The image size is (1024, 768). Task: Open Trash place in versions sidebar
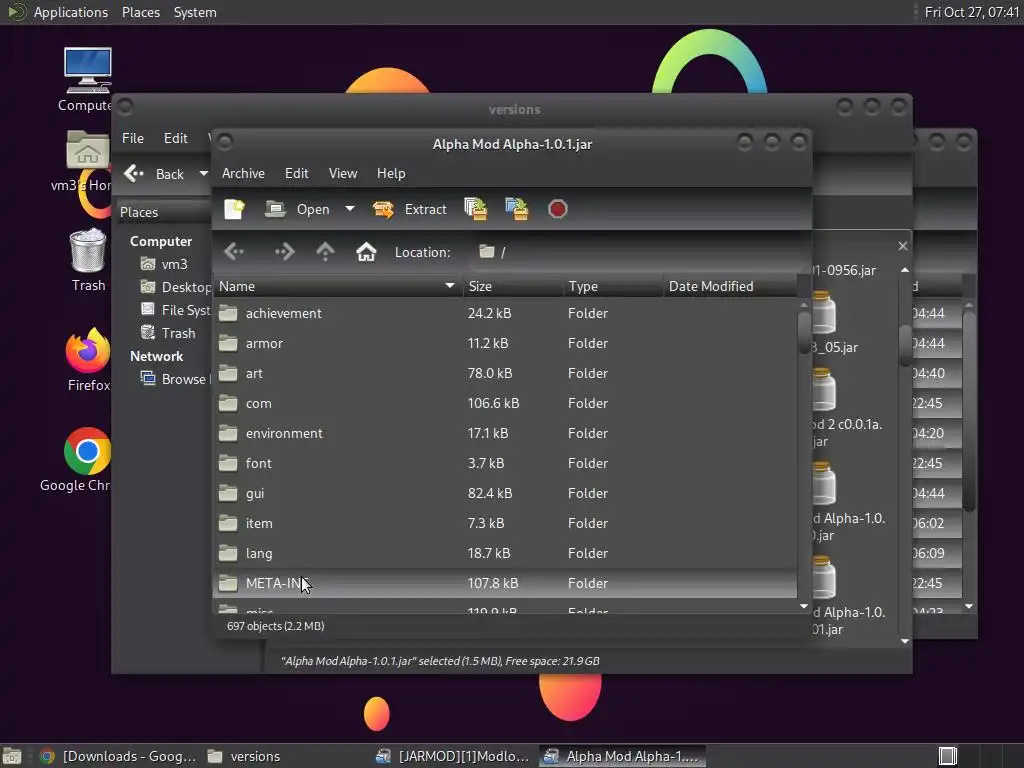tap(168, 333)
